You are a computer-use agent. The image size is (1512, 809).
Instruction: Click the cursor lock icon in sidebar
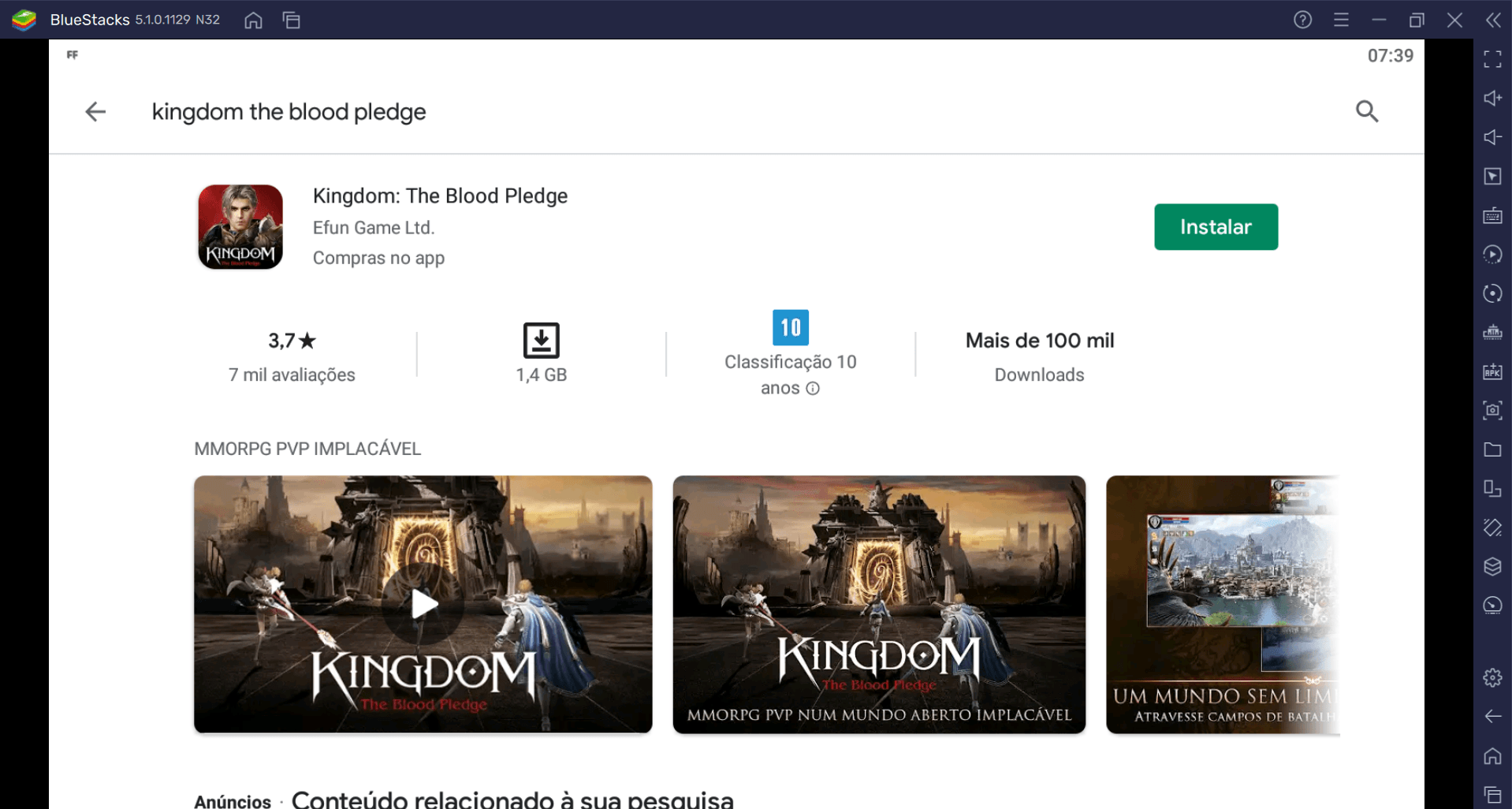click(1492, 177)
